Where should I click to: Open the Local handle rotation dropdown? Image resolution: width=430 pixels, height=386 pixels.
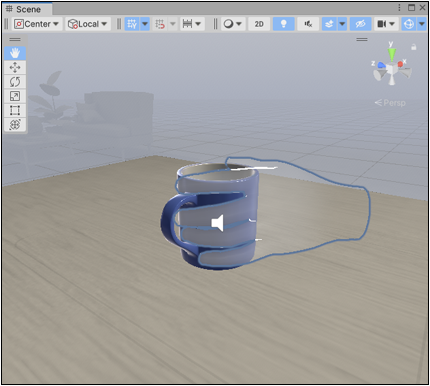(x=88, y=24)
